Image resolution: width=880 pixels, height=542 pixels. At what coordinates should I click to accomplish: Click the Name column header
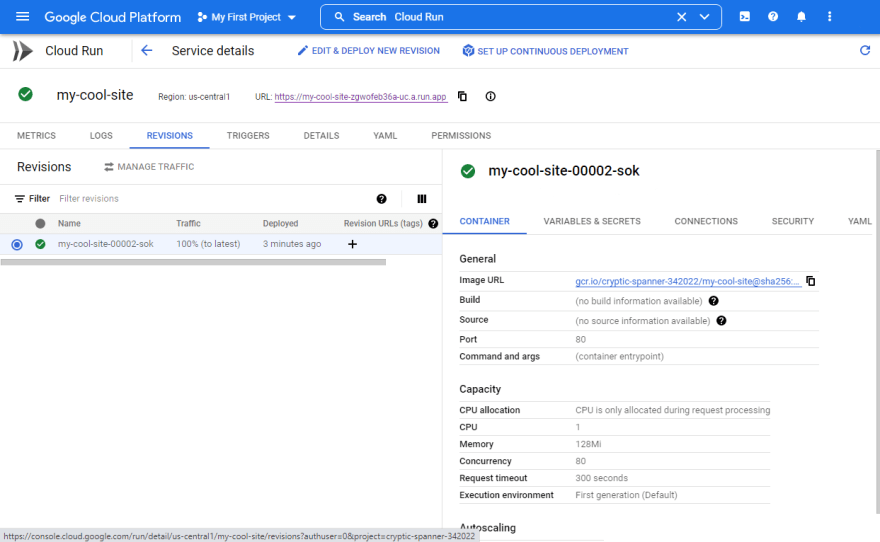(69, 223)
